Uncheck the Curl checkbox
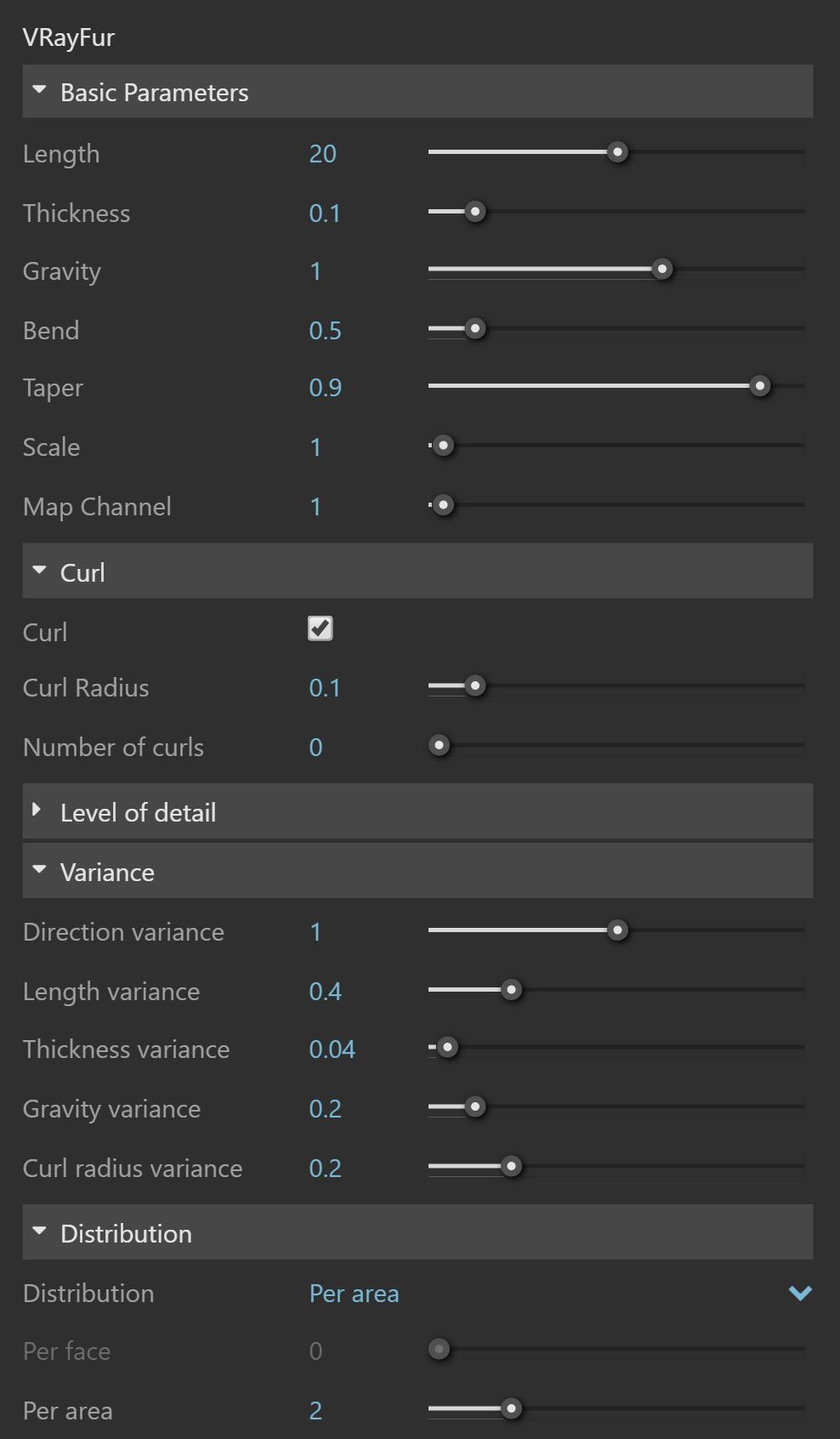Viewport: 840px width, 1439px height. point(321,628)
